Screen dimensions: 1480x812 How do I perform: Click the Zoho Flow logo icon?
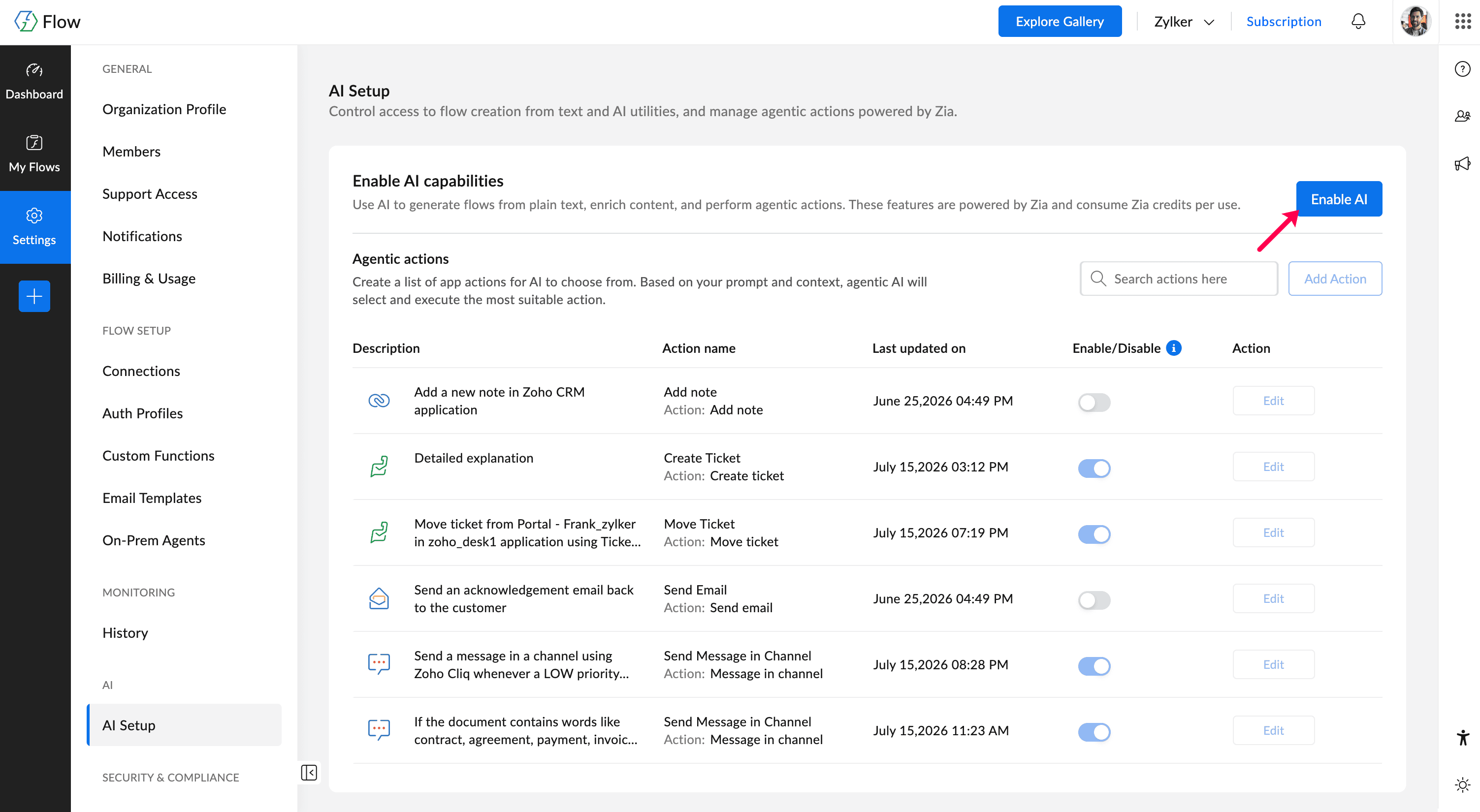tap(26, 22)
